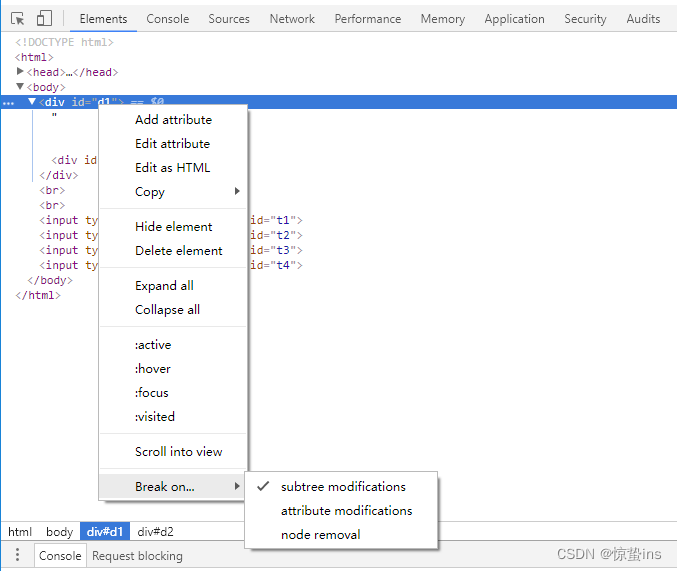Click the ellipsis beside the selected div row
Screen dimensions: 677x571
[8, 103]
